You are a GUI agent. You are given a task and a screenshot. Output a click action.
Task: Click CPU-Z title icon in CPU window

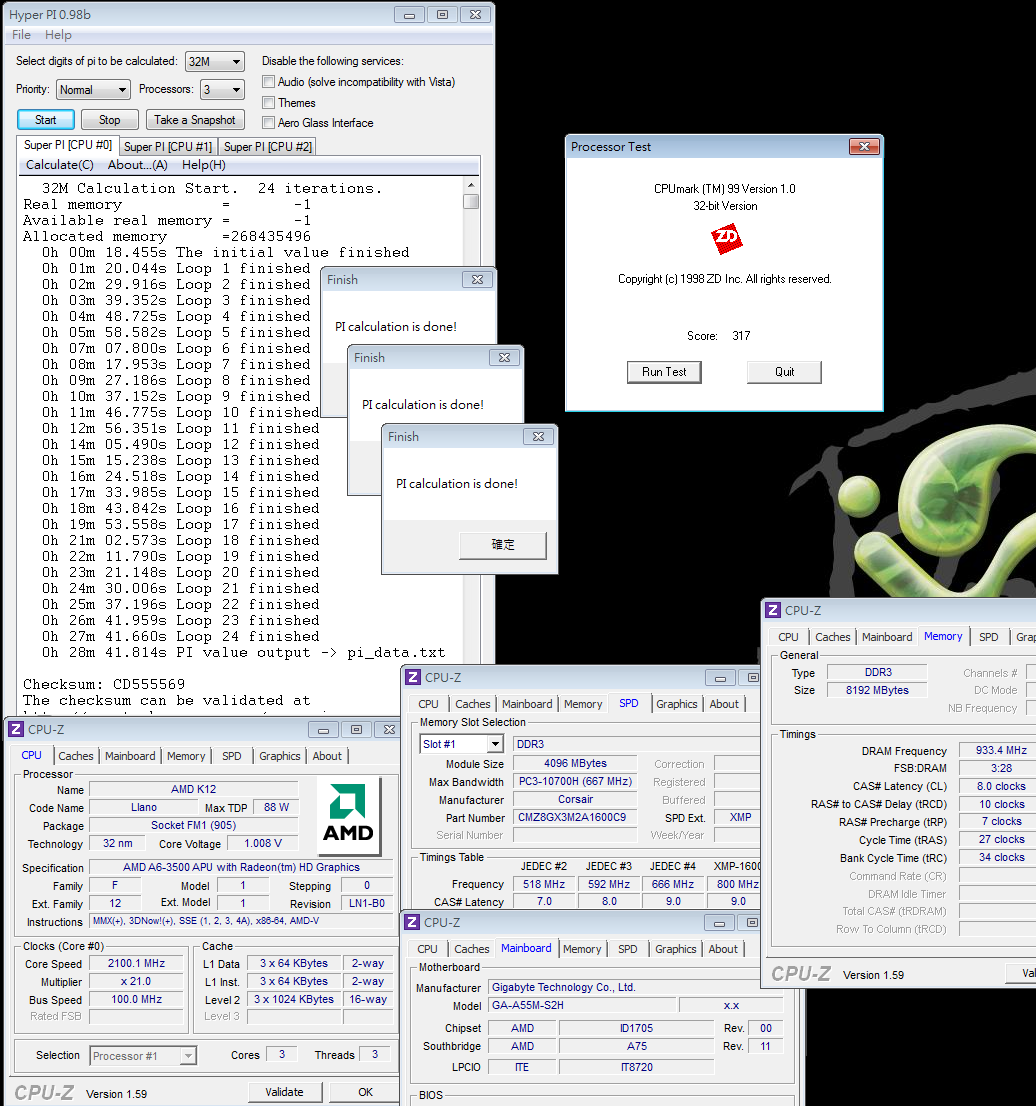(x=16, y=729)
